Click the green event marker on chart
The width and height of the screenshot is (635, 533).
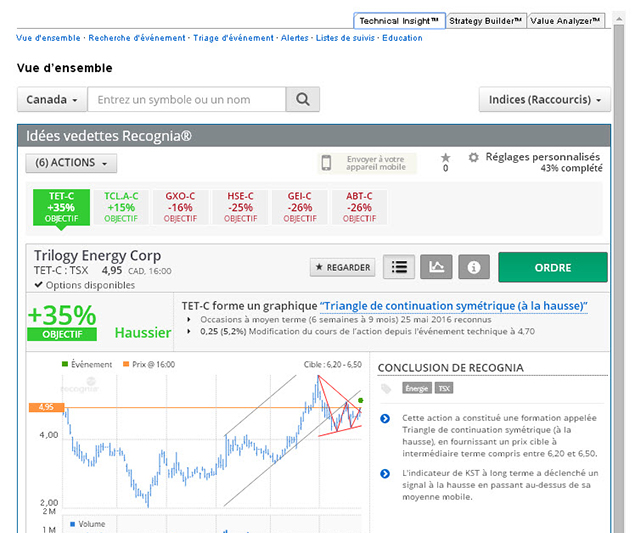click(x=360, y=400)
